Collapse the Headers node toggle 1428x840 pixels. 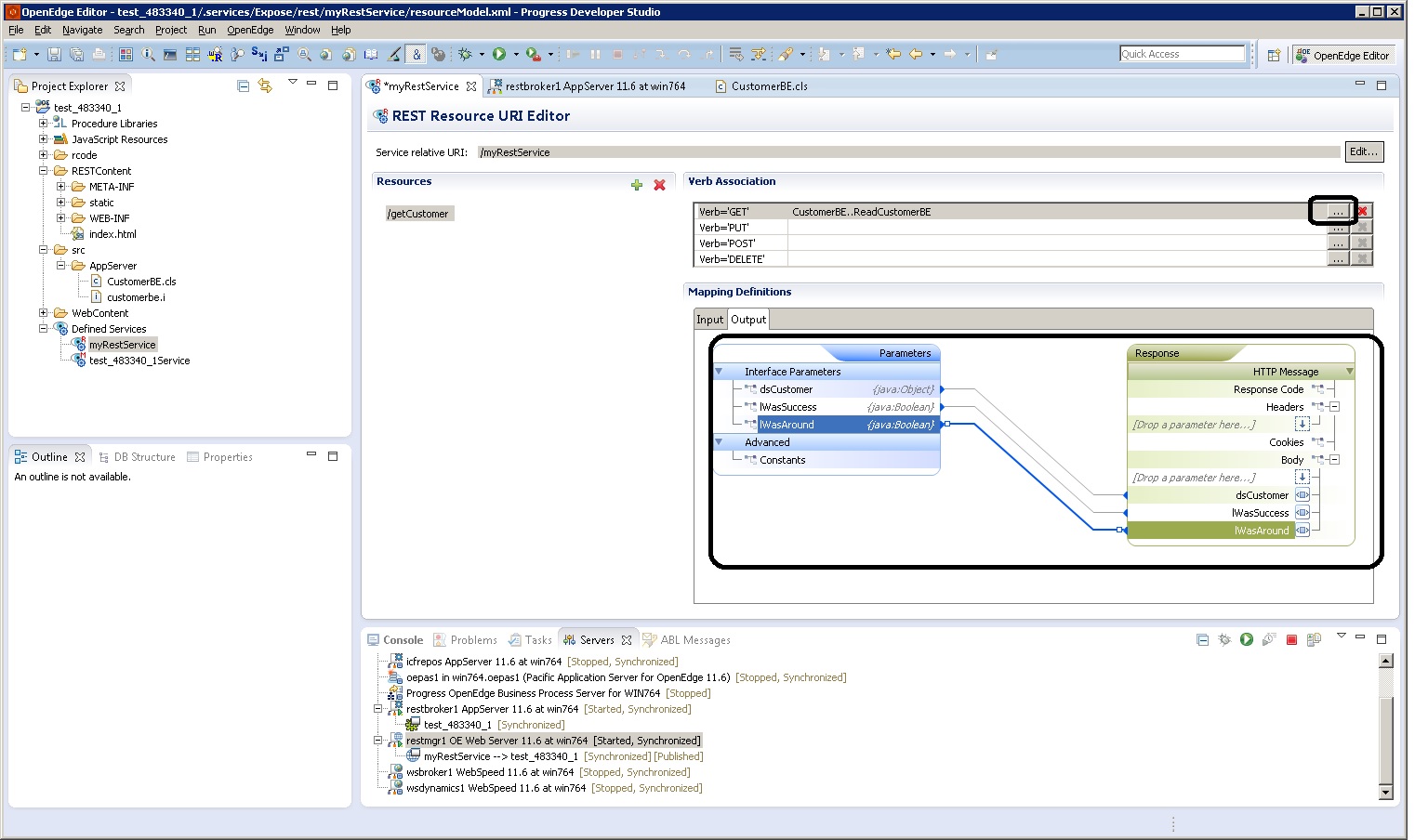[x=1334, y=407]
